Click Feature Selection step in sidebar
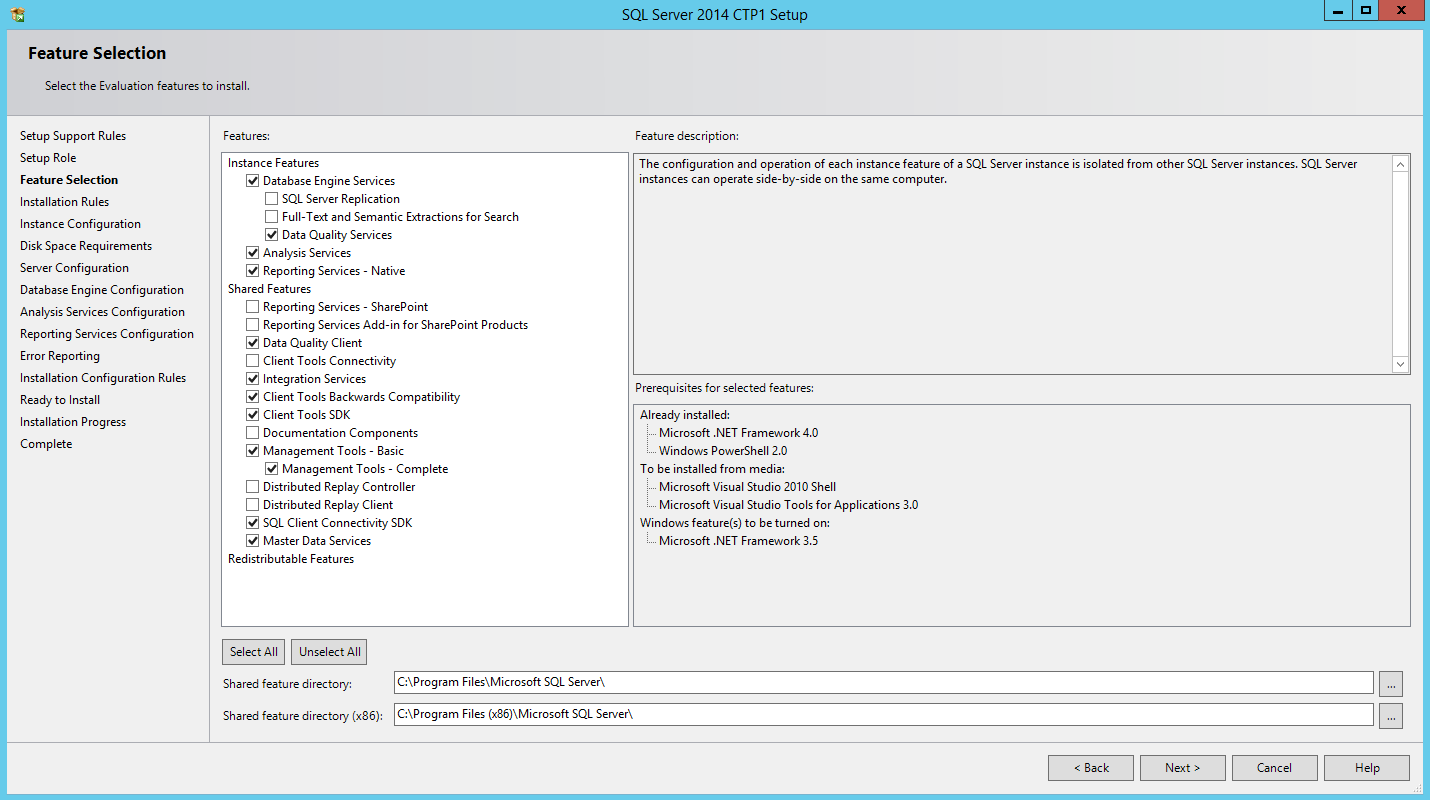The image size is (1430, 800). [x=69, y=180]
